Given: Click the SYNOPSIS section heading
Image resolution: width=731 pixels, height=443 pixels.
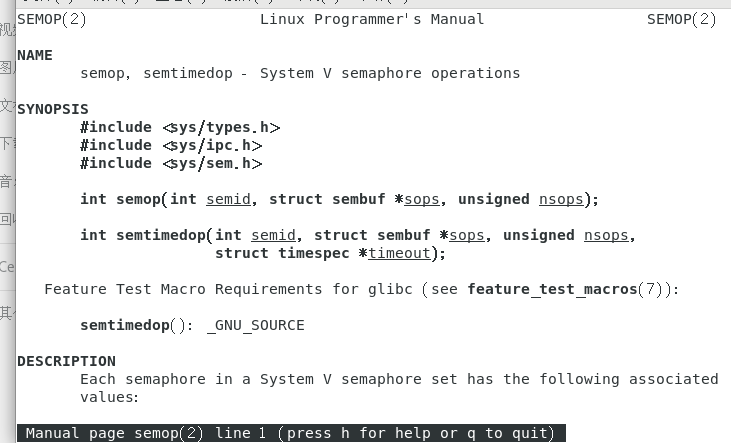Looking at the screenshot, I should click(x=53, y=110).
